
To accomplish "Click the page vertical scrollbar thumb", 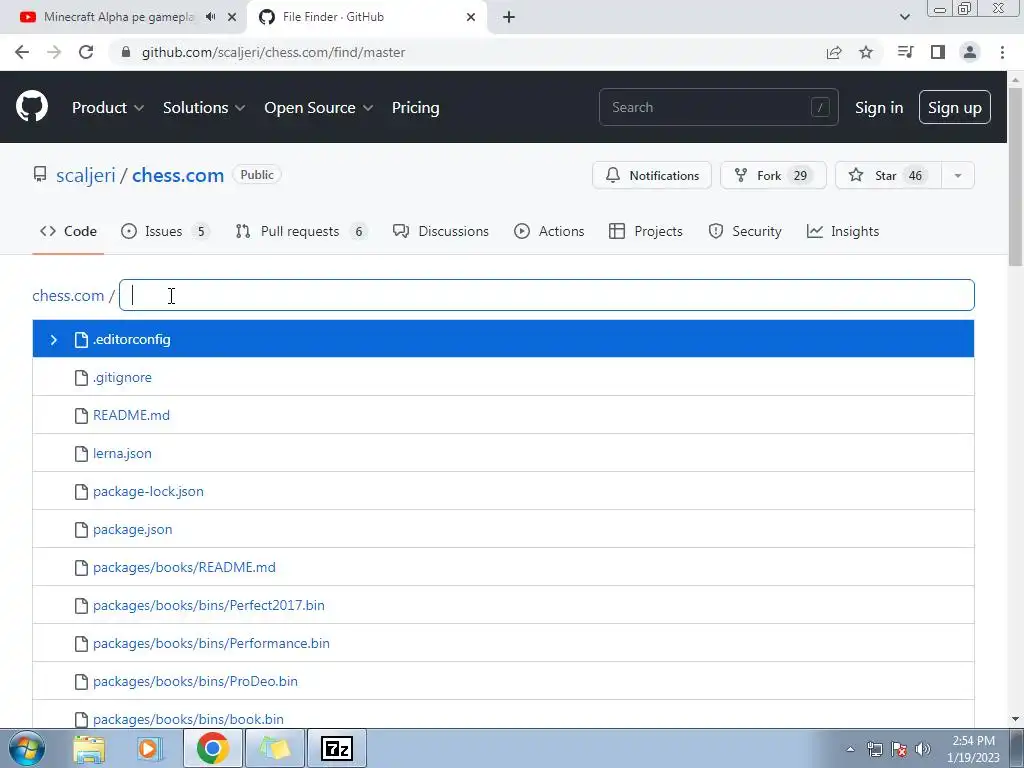I will [x=1016, y=176].
